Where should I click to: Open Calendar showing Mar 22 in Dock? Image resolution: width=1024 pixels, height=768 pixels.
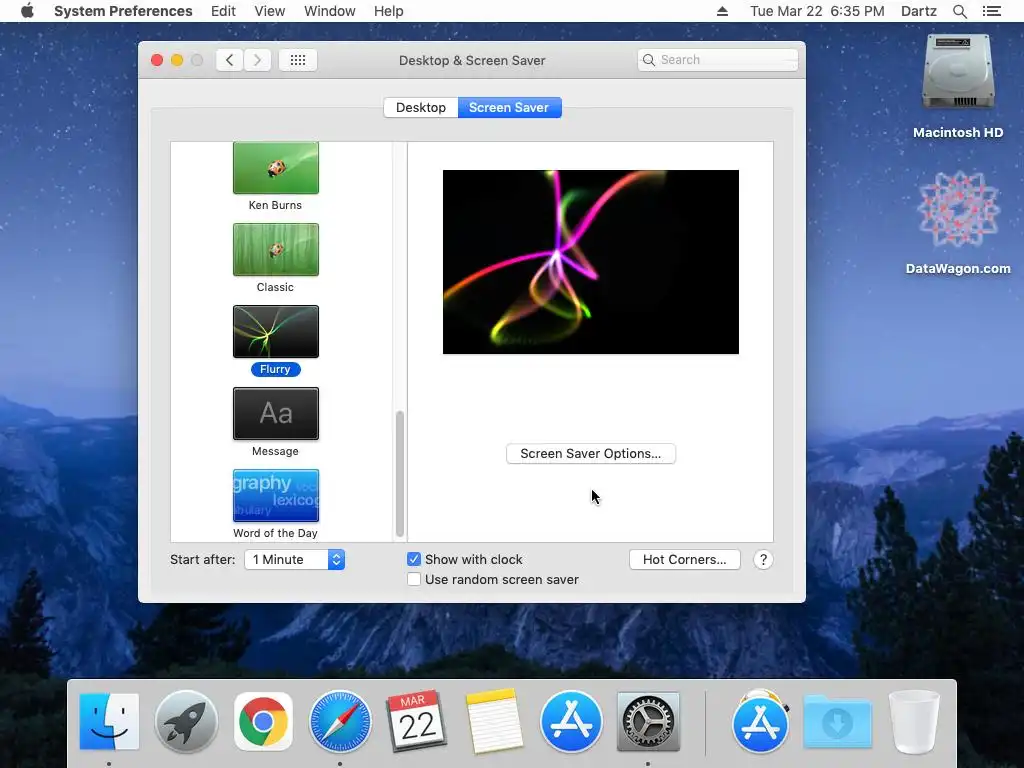[x=417, y=722]
